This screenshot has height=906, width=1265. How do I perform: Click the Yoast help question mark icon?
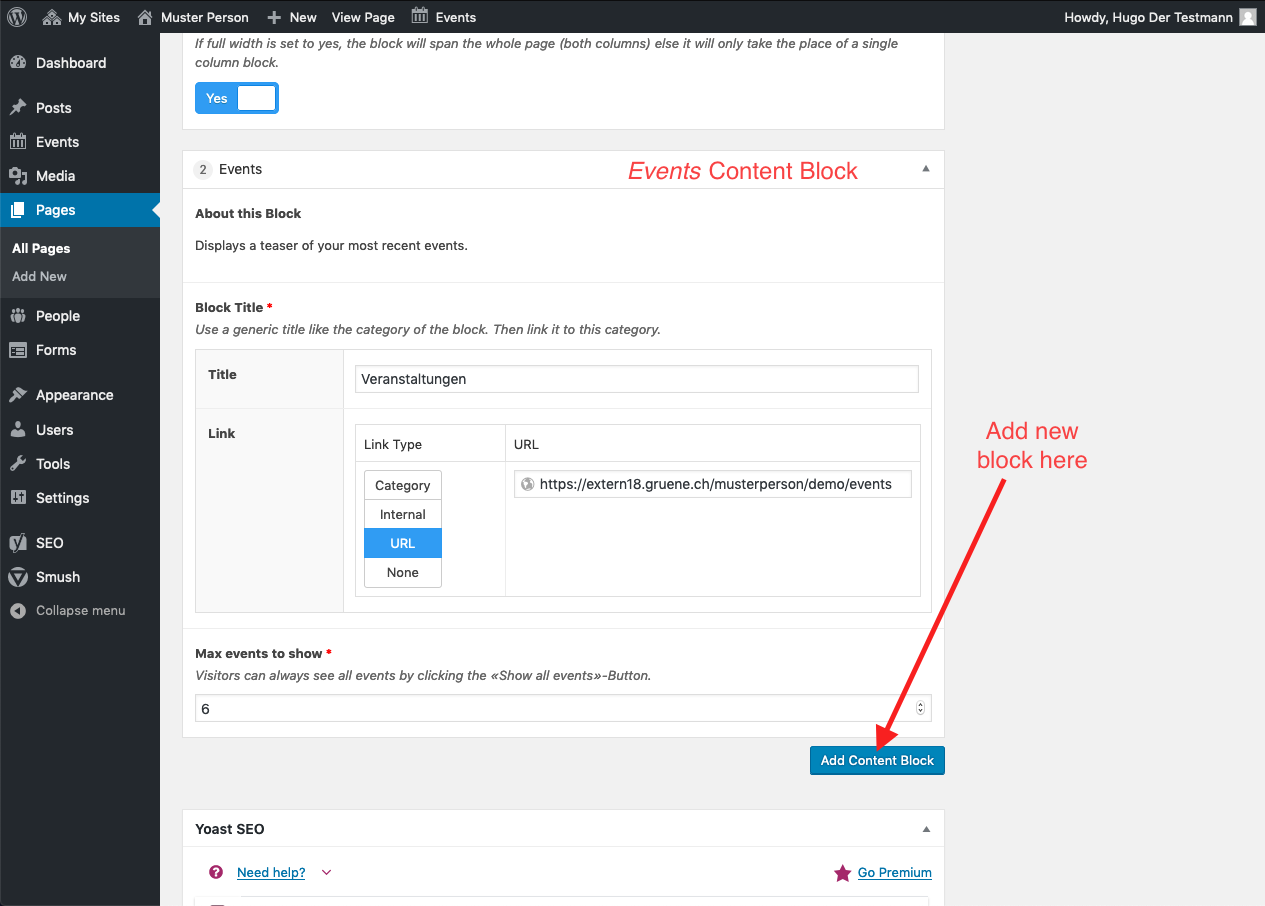coord(216,872)
